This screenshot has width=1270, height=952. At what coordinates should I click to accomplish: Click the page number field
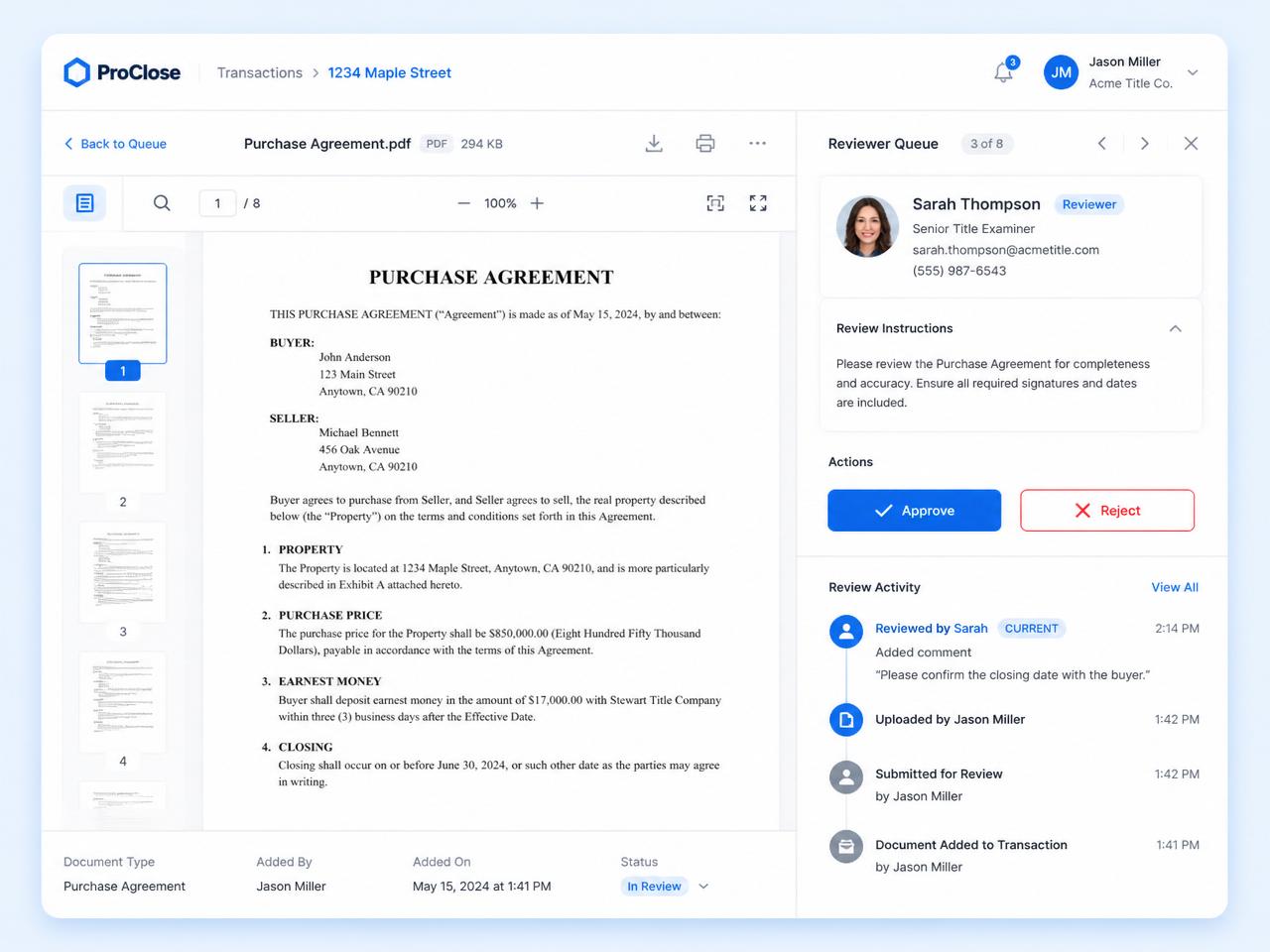point(217,203)
